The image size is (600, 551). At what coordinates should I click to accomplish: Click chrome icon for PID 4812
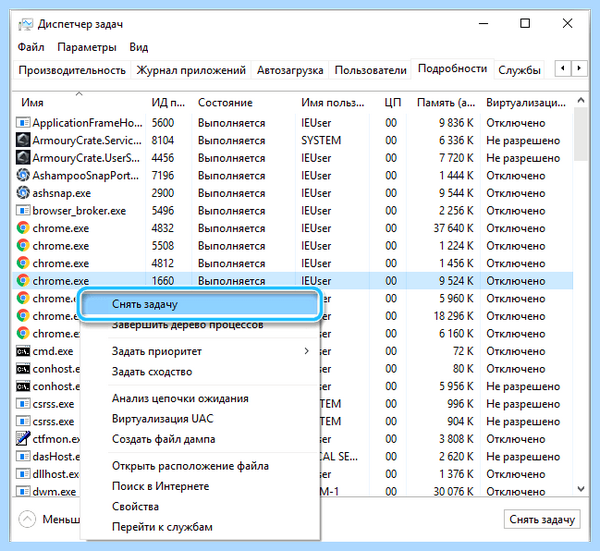click(x=23, y=263)
